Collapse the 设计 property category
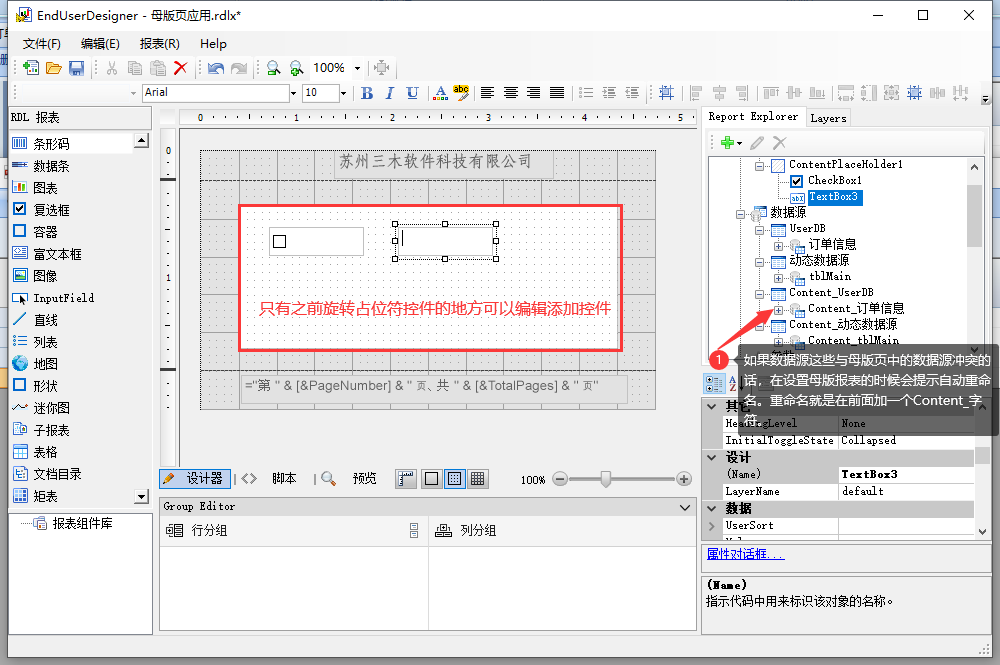The height and width of the screenshot is (665, 1000). pyautogui.click(x=712, y=457)
